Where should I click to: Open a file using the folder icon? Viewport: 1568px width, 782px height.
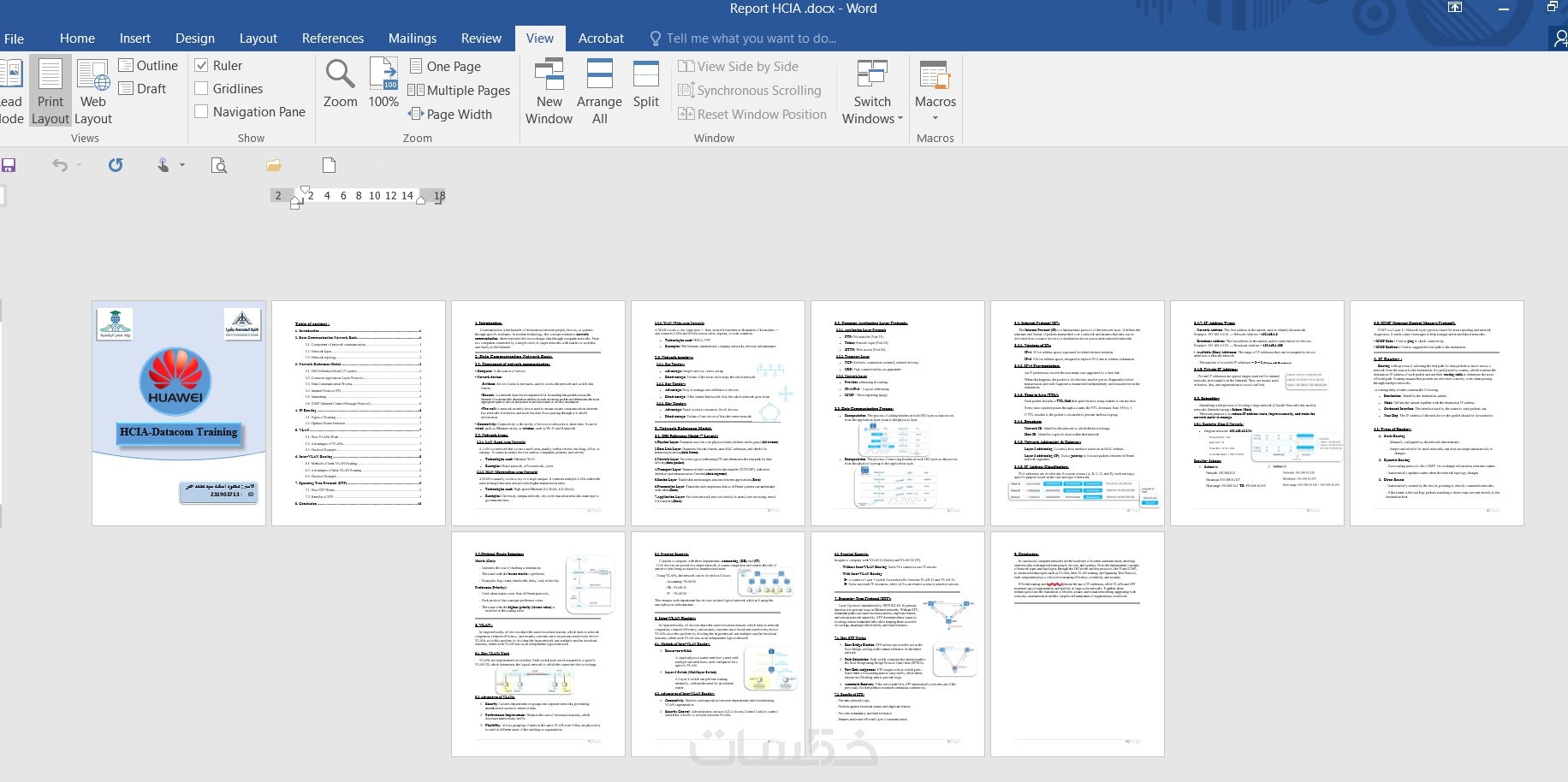pos(274,165)
